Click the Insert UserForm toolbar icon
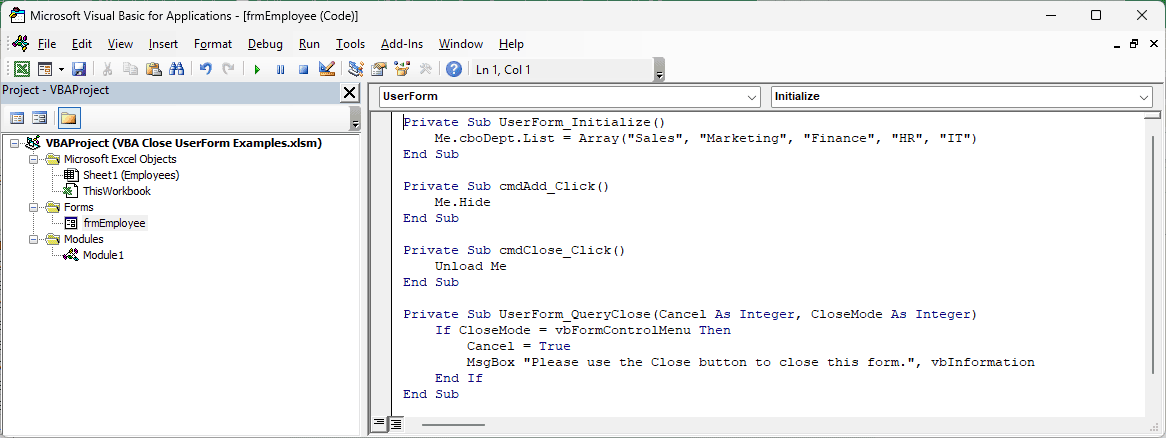 pos(45,70)
